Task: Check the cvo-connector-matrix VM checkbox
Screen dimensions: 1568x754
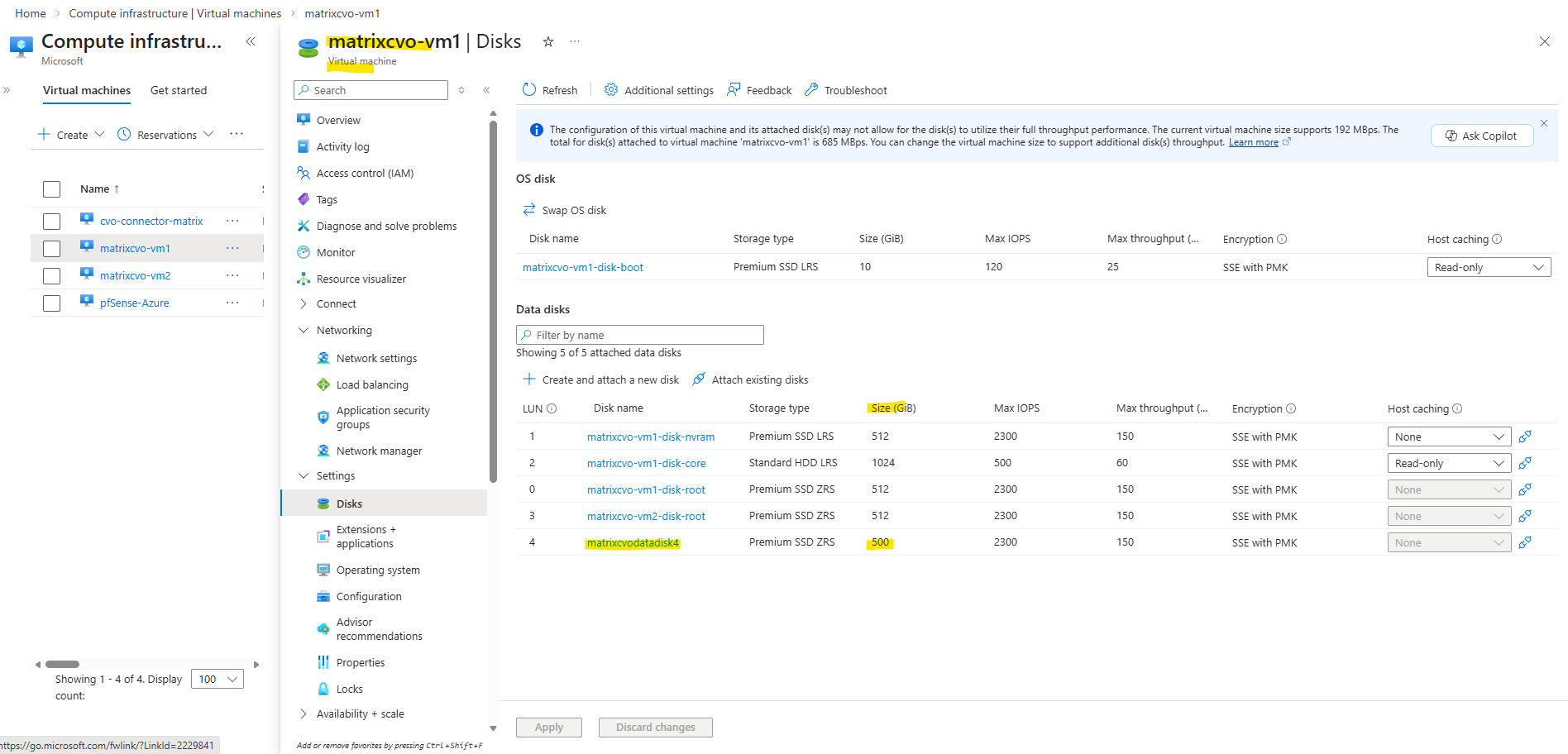Action: click(x=51, y=222)
